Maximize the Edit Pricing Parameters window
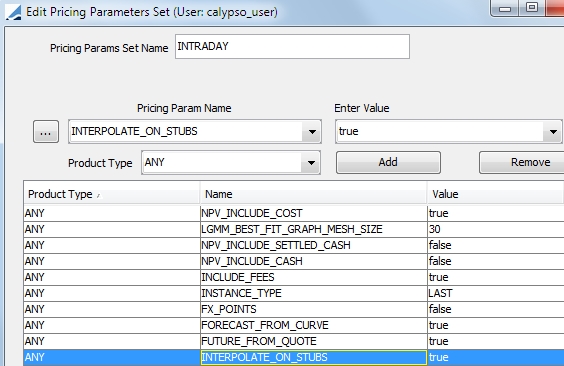Image resolution: width=564 pixels, height=366 pixels. 532,8
